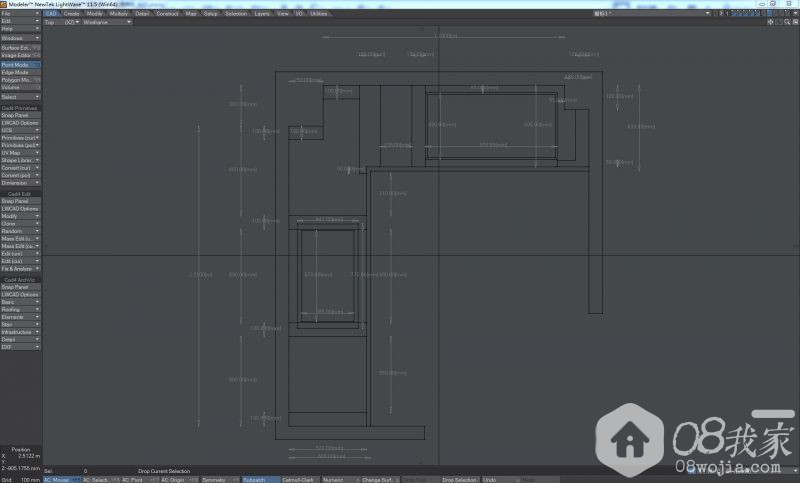Click the Snap Panel button under Cad4 Primitives
The image size is (800, 483).
[x=20, y=115]
